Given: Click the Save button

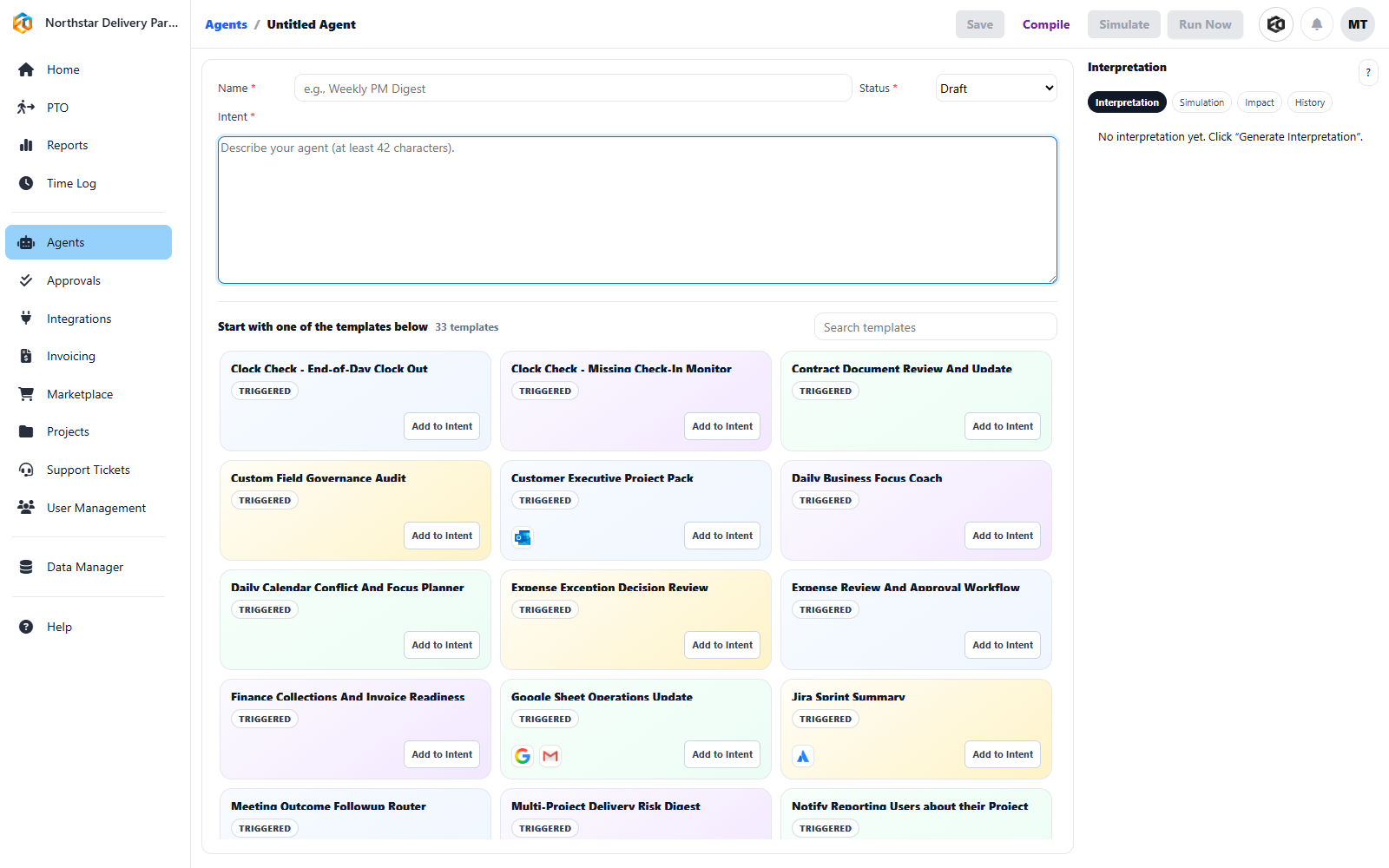Looking at the screenshot, I should pos(980,24).
